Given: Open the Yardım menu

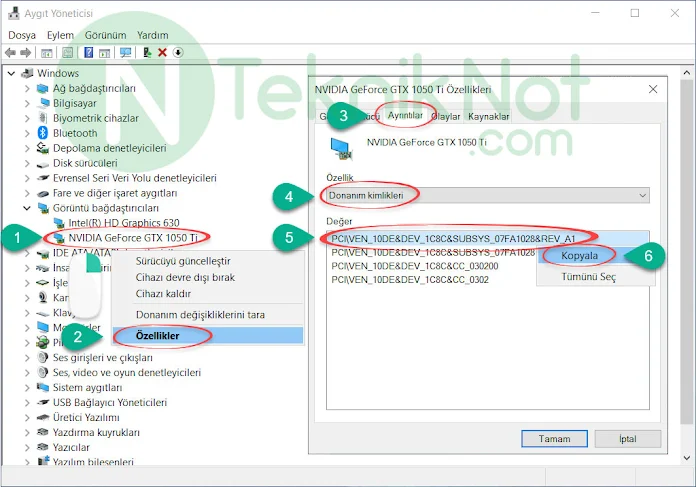Looking at the screenshot, I should (x=152, y=35).
